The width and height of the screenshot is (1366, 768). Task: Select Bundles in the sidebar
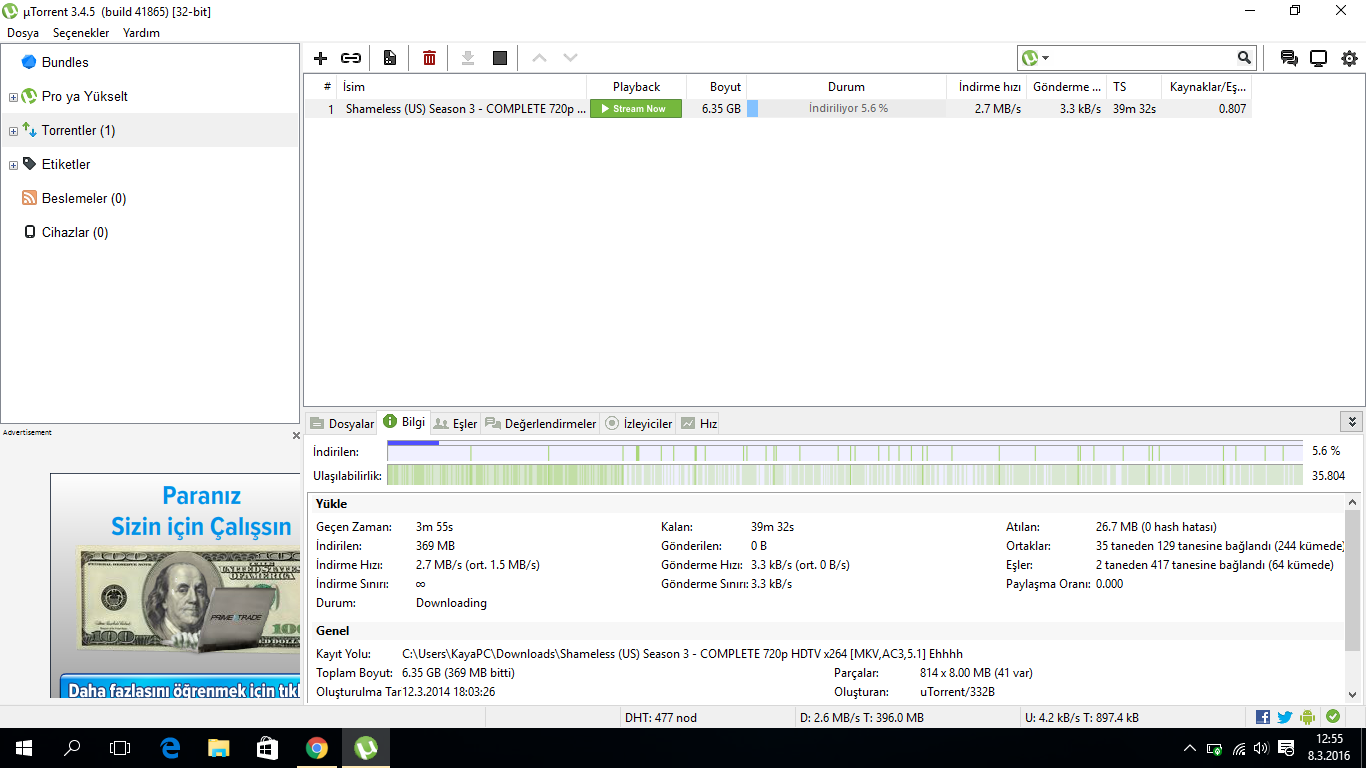point(65,62)
